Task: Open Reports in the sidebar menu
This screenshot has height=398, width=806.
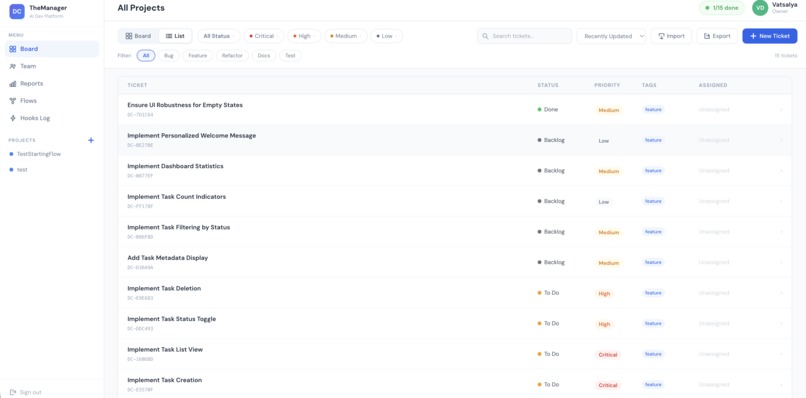Action: (52, 84)
